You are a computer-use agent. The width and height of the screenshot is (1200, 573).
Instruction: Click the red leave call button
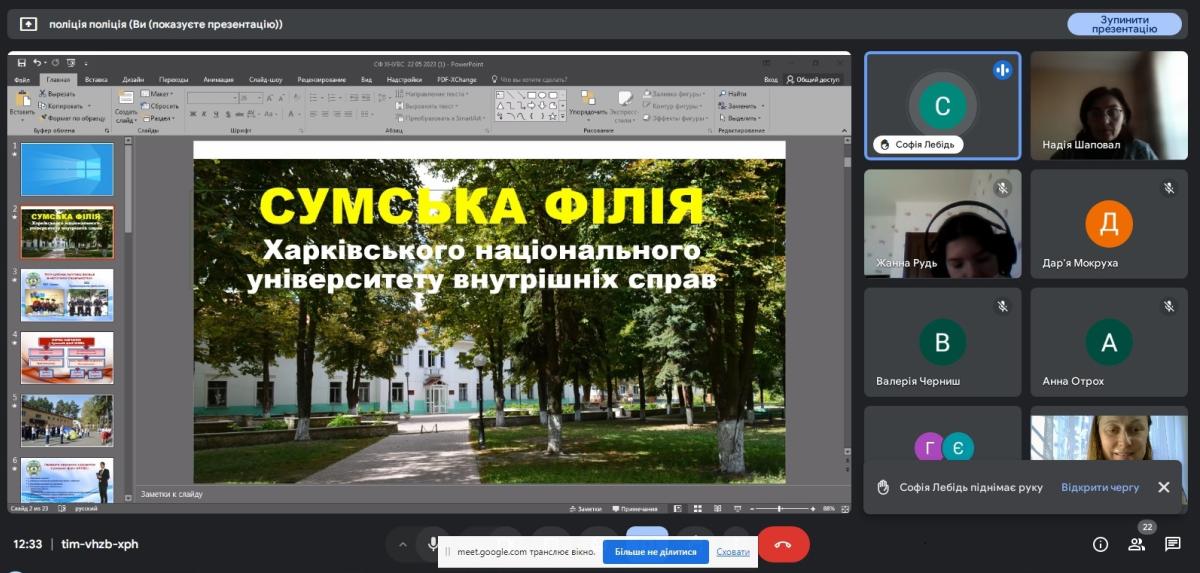tap(783, 544)
